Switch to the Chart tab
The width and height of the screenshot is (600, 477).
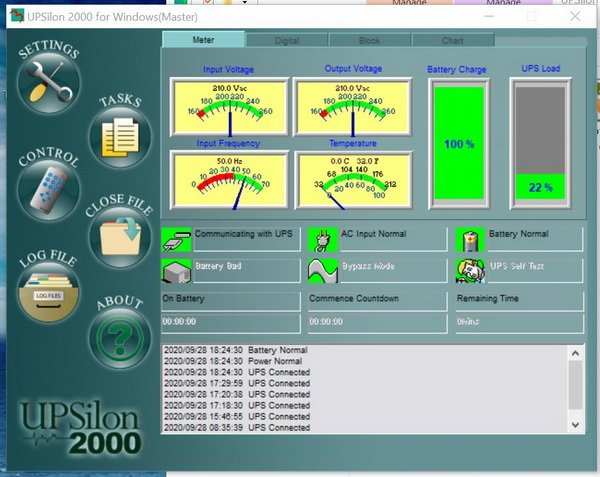coord(453,41)
